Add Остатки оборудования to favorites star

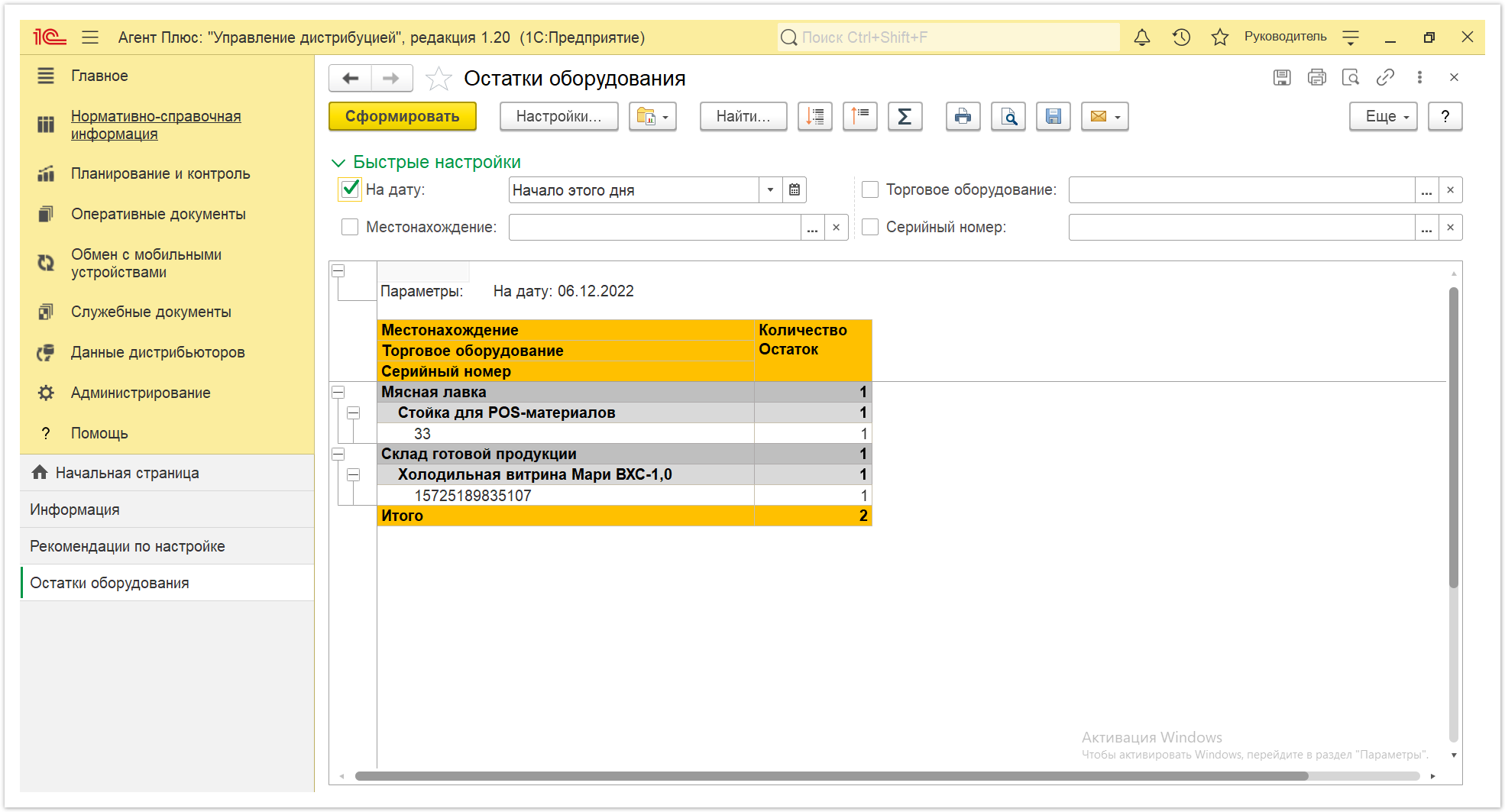click(x=438, y=78)
